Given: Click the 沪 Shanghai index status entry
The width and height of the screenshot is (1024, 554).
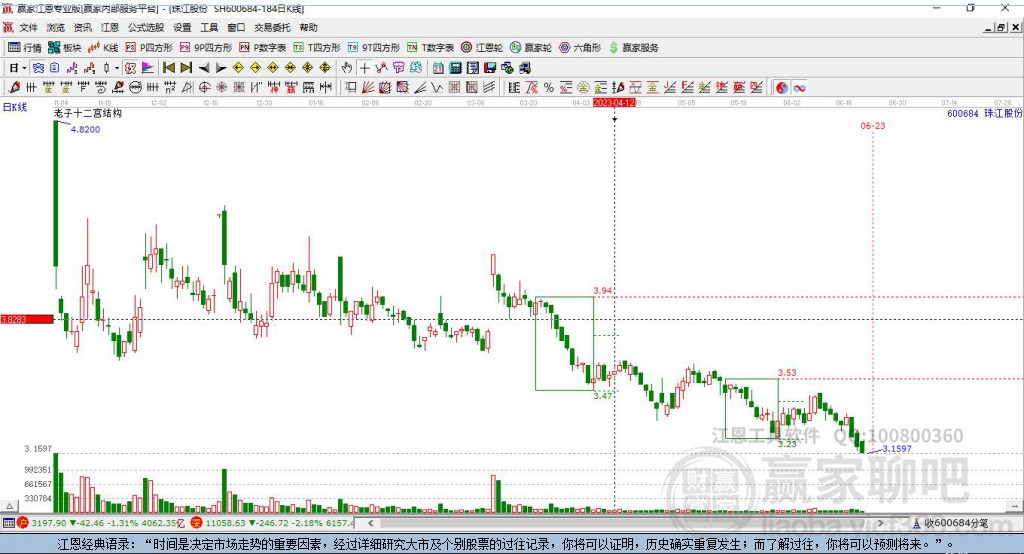Looking at the screenshot, I should [x=102, y=523].
